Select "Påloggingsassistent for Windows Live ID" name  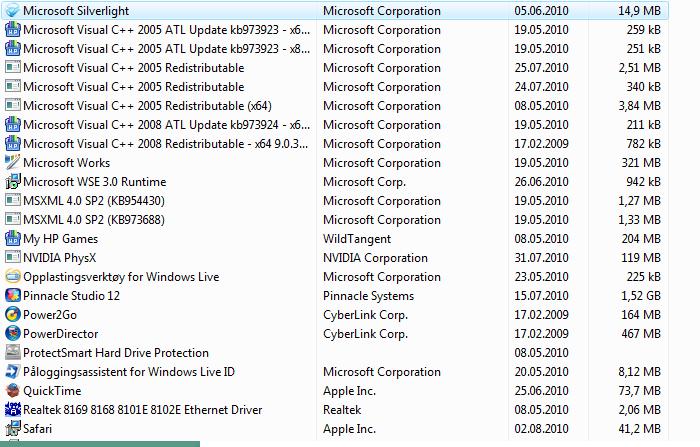(129, 372)
